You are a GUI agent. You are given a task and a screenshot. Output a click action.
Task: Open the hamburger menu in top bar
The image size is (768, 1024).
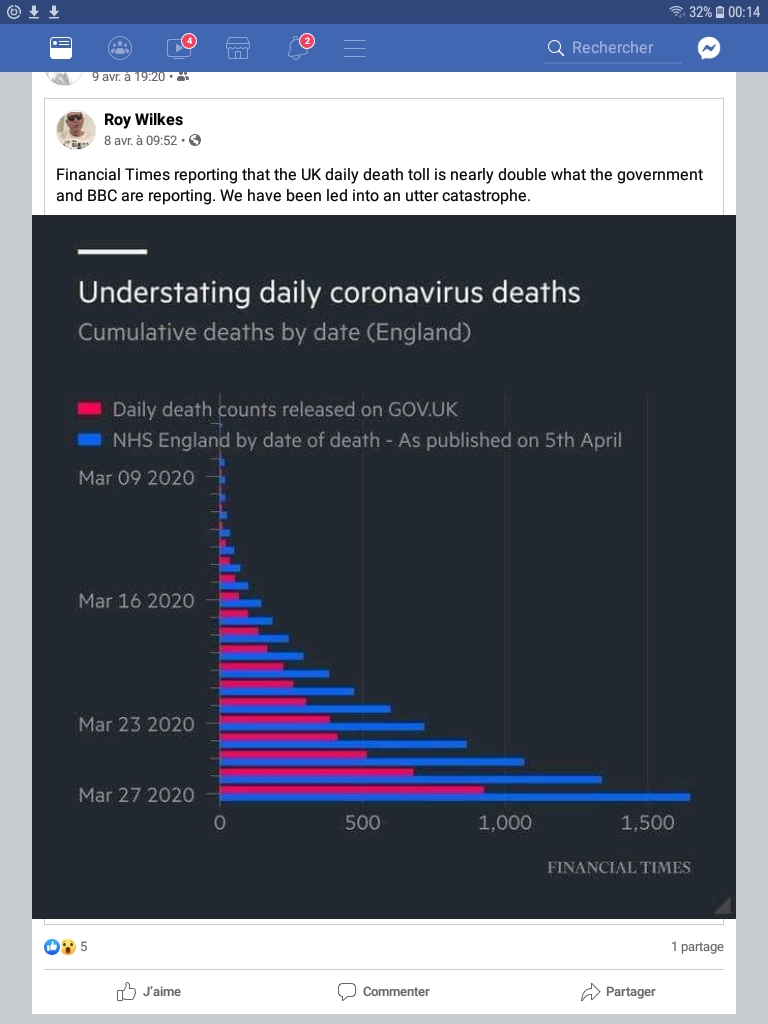354,47
